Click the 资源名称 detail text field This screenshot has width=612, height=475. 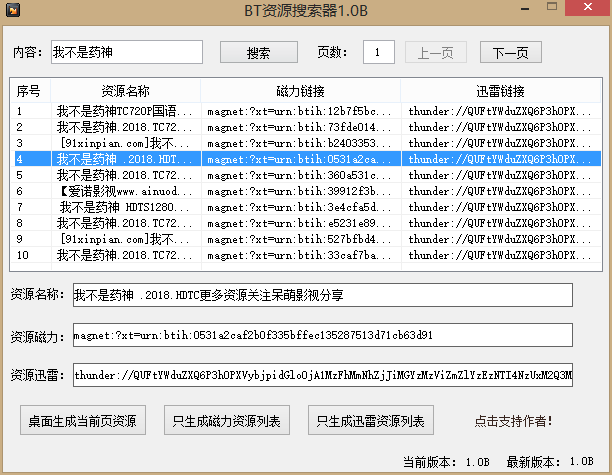coord(322,295)
